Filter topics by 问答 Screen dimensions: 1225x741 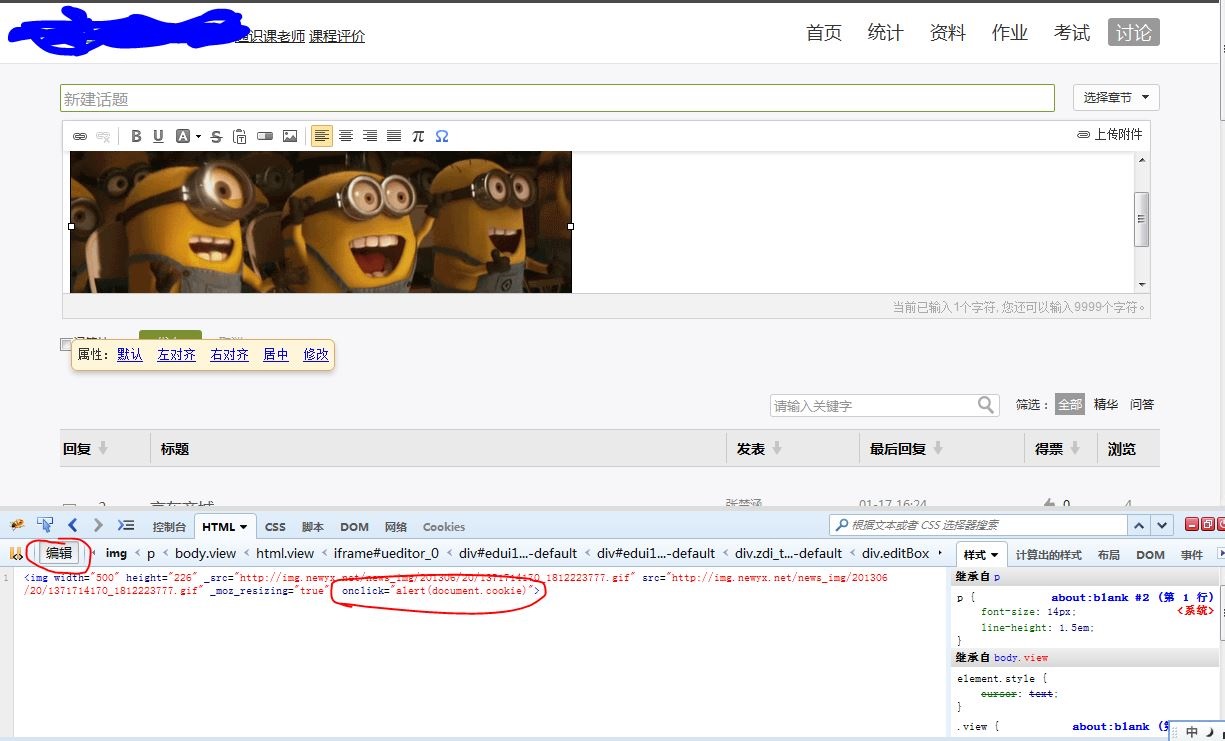pos(1142,404)
